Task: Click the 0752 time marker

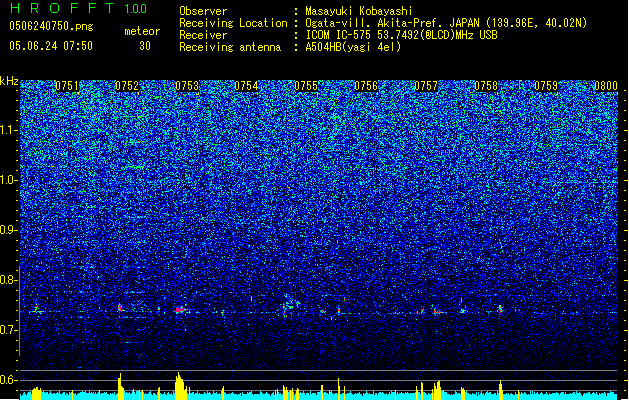Action: (127, 86)
